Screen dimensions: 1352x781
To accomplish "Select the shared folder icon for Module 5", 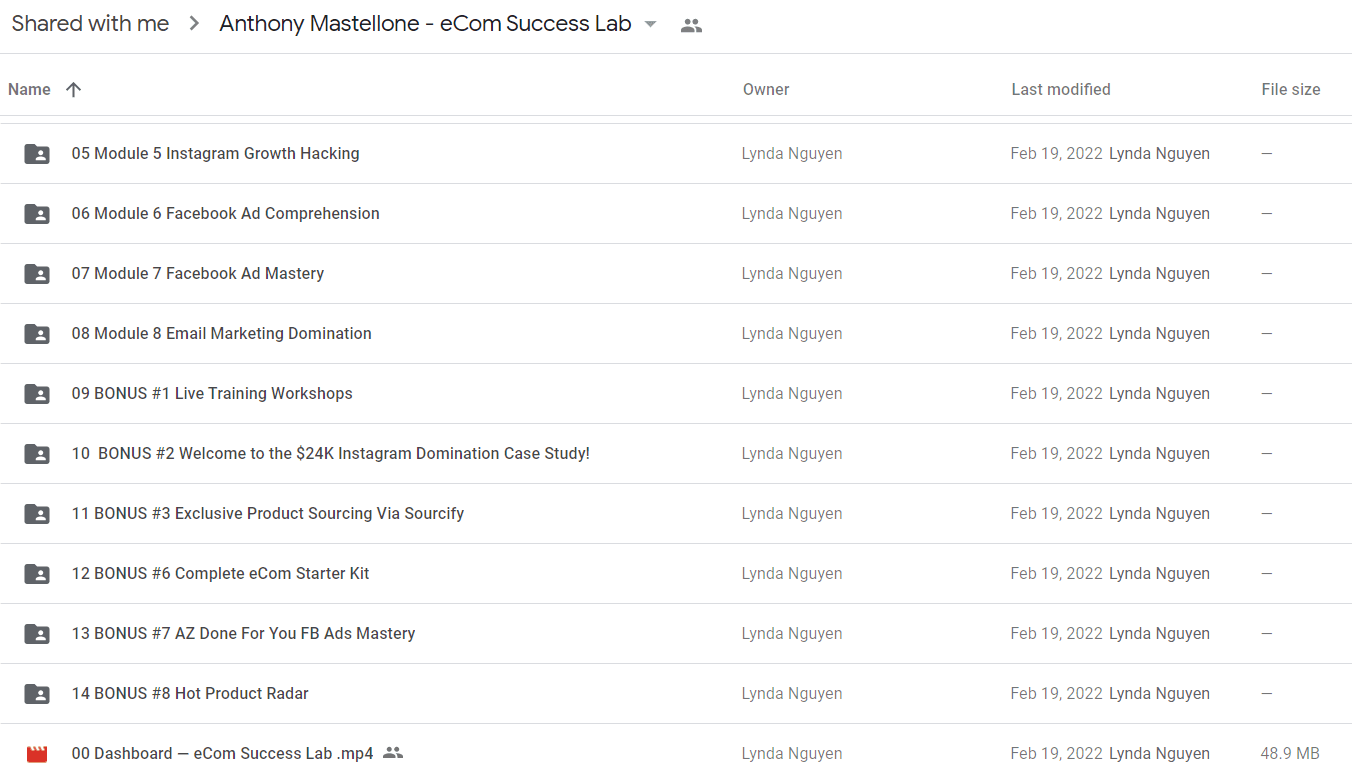I will point(37,154).
